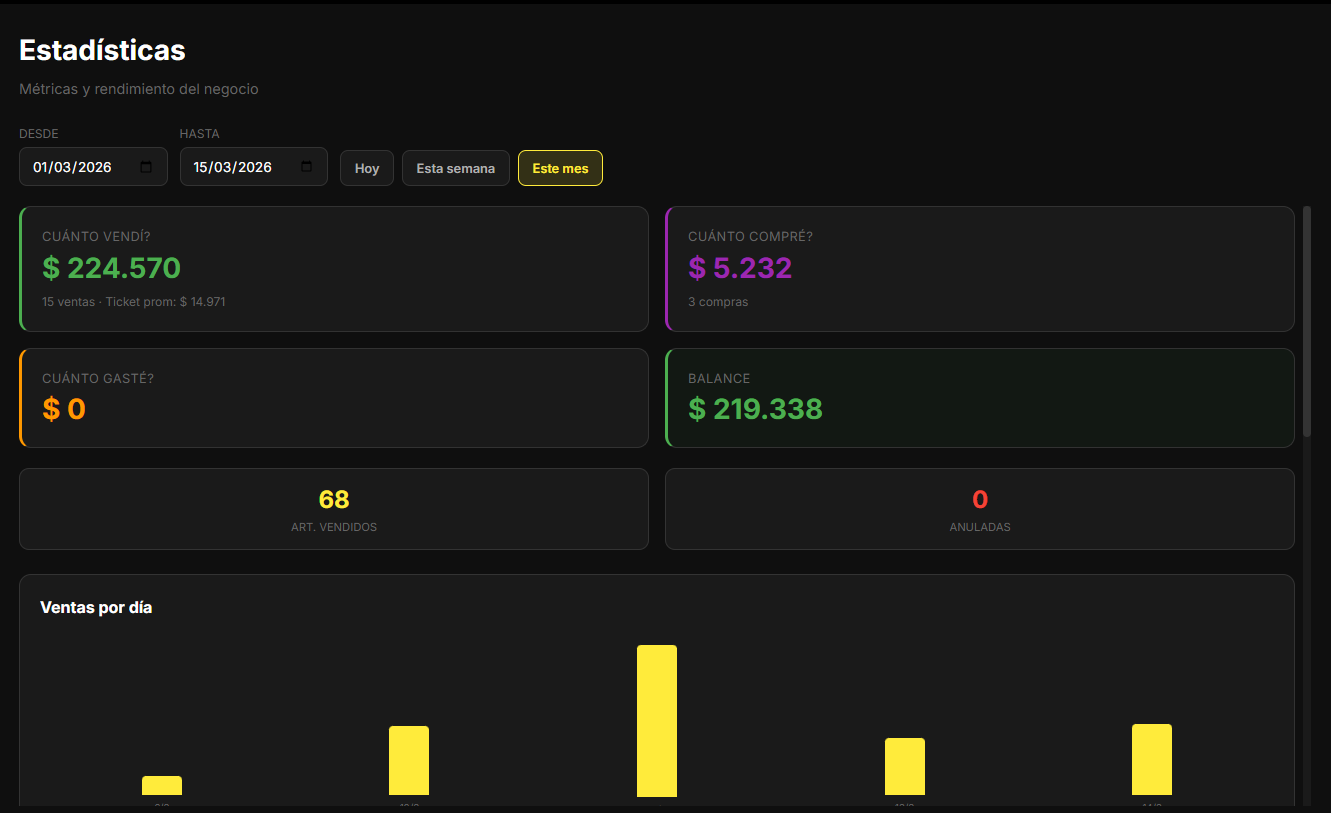Click the tallest bar in Ventas por día
The height and width of the screenshot is (813, 1331).
pyautogui.click(x=657, y=720)
